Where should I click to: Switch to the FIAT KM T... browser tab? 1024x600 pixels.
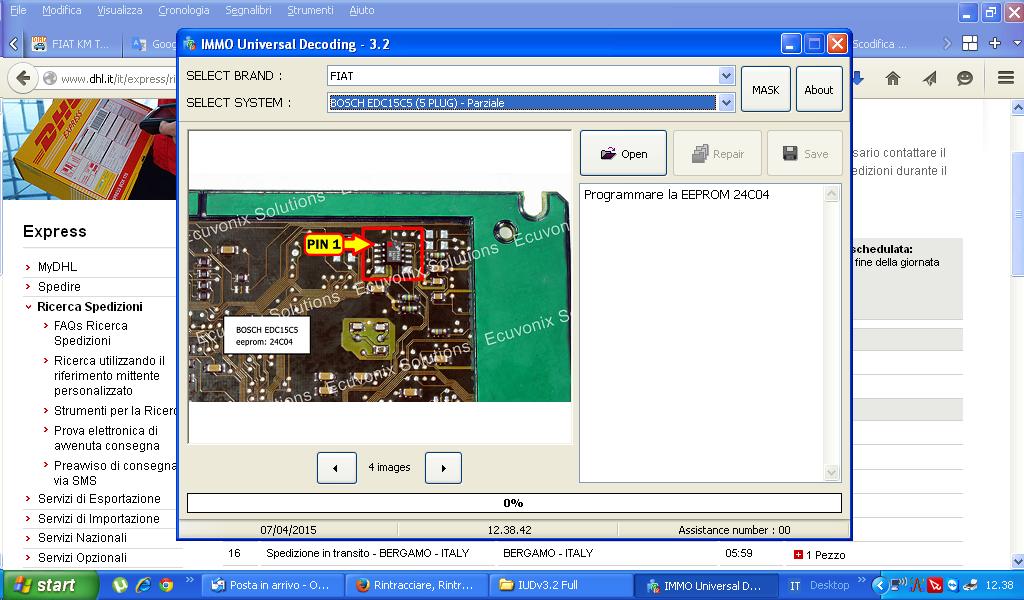(72, 44)
